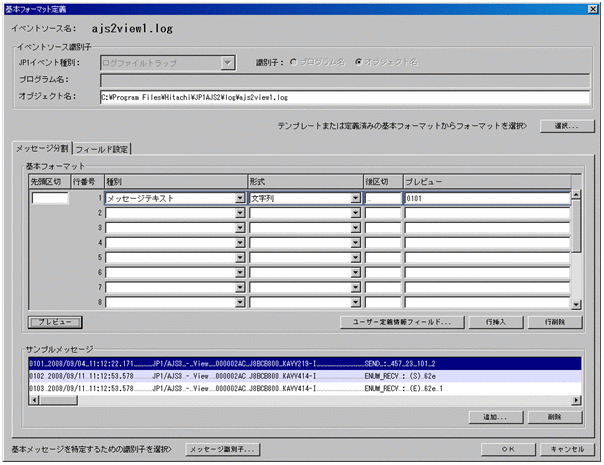Open the JP1イベント種別 dropdown

[228, 63]
